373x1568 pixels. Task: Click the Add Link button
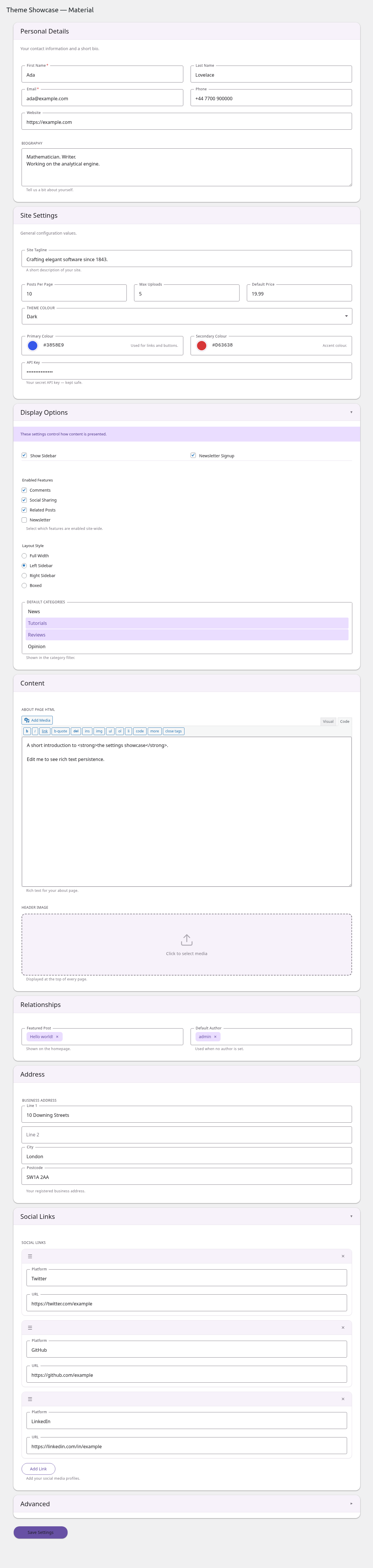coord(38,1469)
